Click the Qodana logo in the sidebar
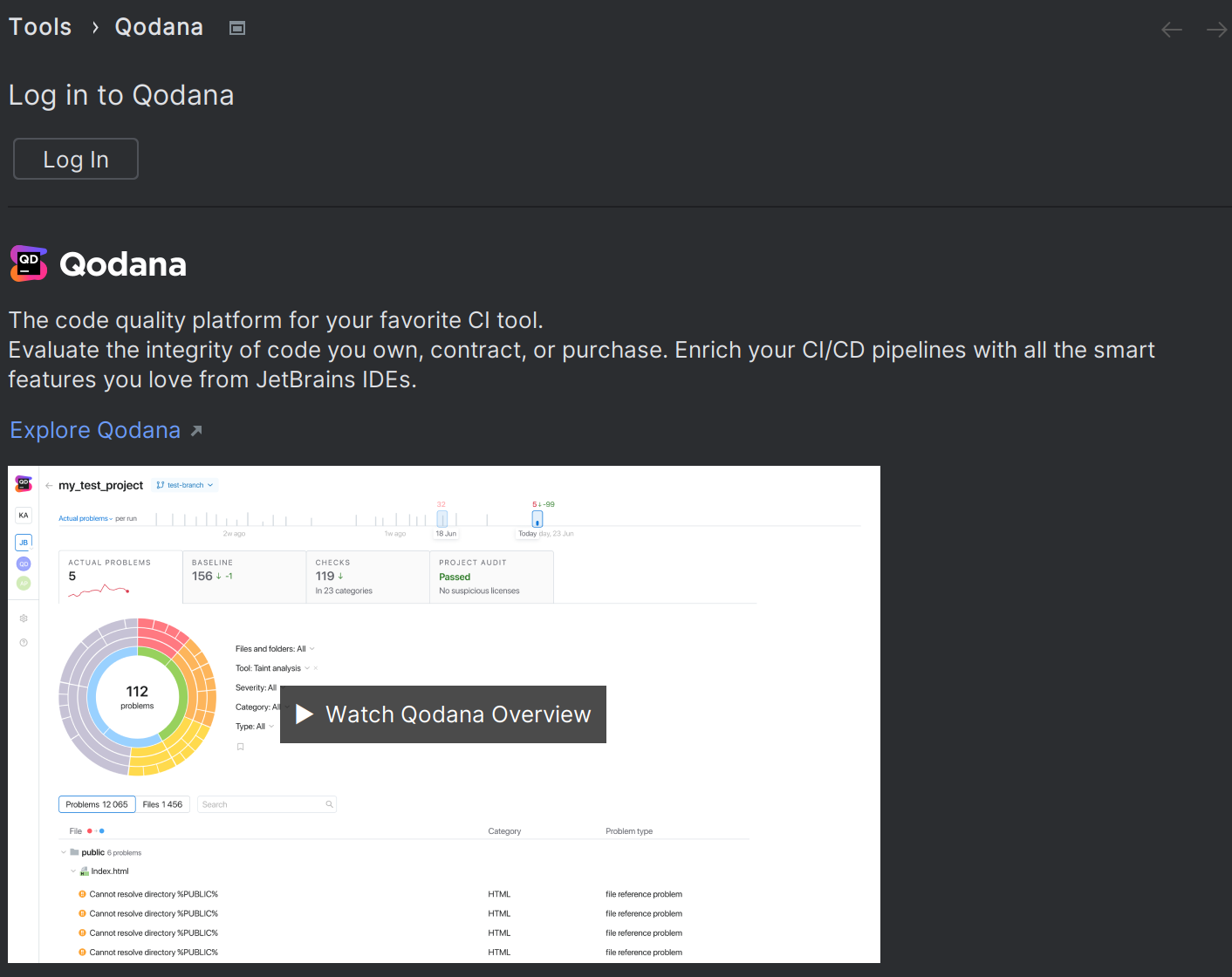 pos(23,482)
